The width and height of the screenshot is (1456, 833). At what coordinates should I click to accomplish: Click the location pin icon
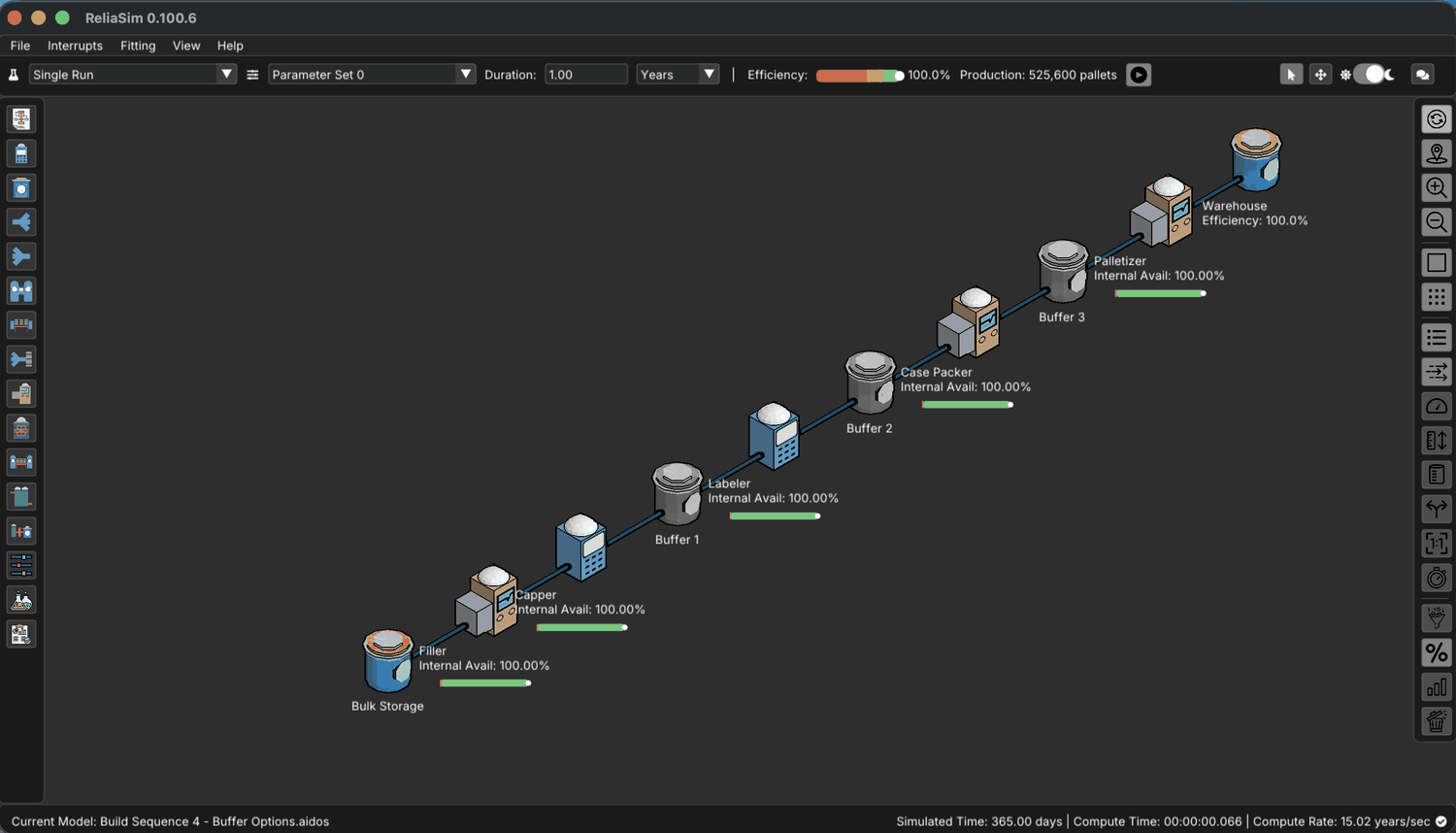coord(1437,153)
